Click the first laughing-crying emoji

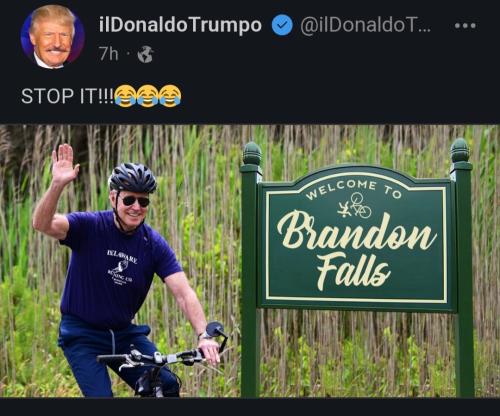pyautogui.click(x=125, y=96)
